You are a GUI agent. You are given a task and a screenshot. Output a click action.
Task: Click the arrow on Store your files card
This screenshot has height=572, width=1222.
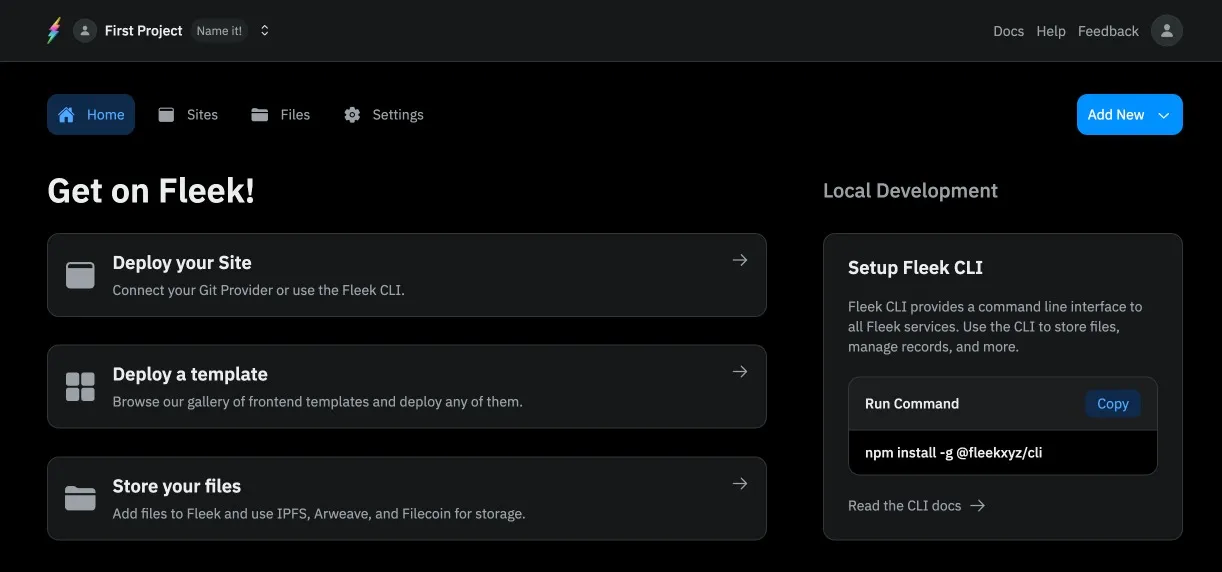tap(739, 484)
